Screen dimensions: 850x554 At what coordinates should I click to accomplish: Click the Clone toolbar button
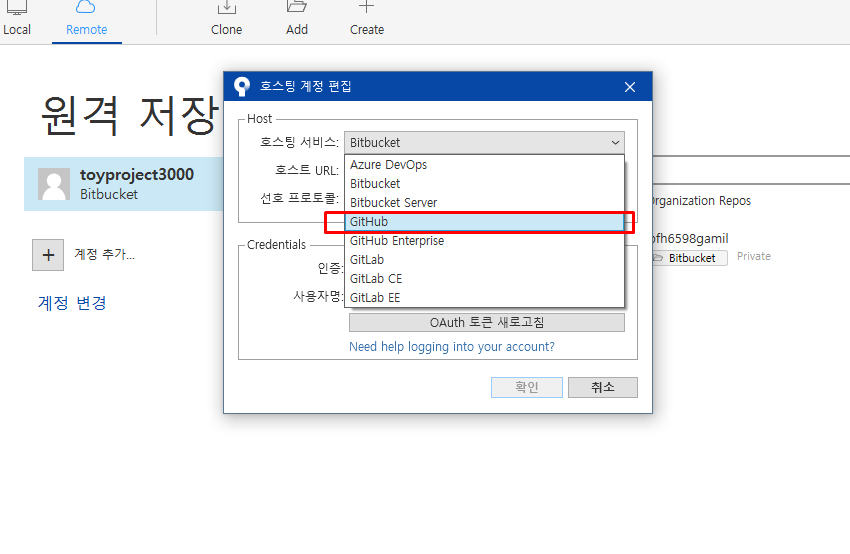pyautogui.click(x=227, y=20)
